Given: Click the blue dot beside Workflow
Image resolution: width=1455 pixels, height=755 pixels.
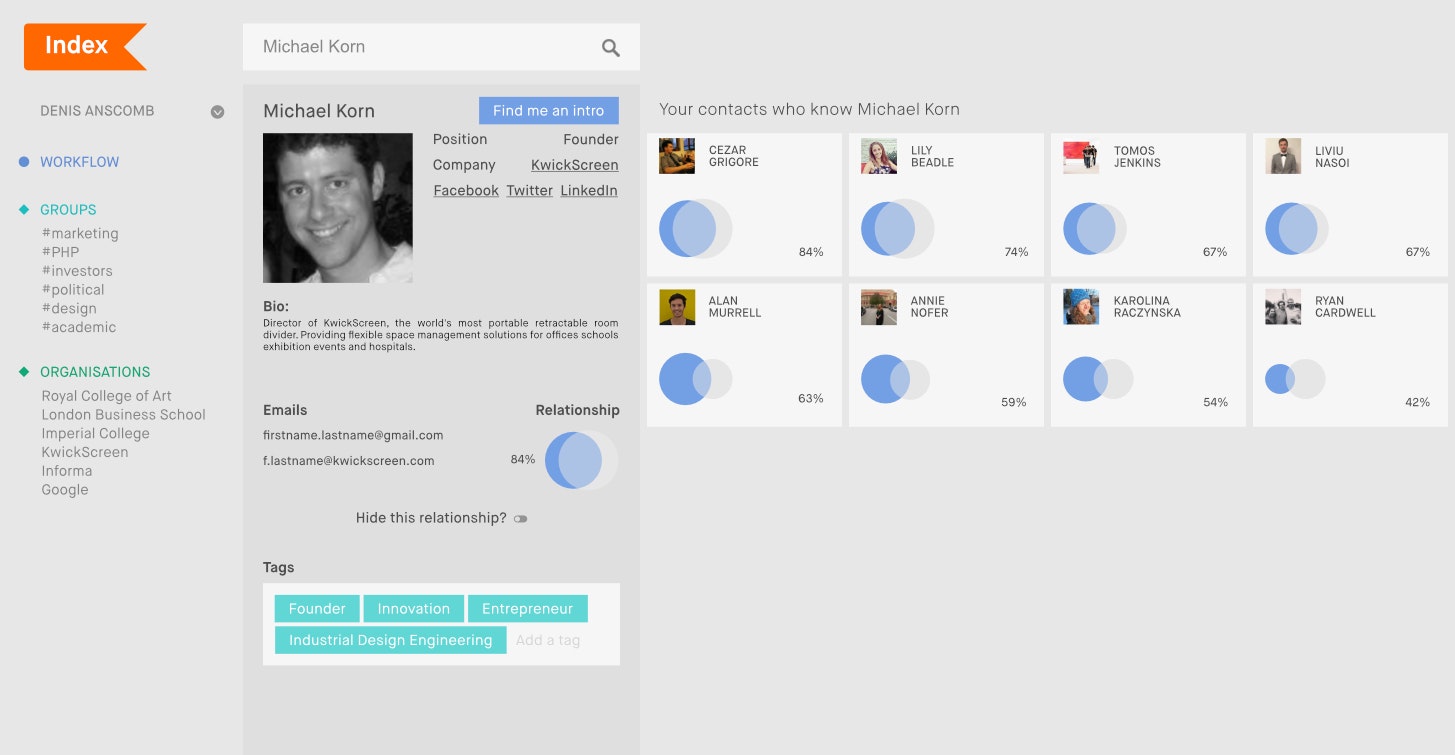Looking at the screenshot, I should [x=24, y=161].
